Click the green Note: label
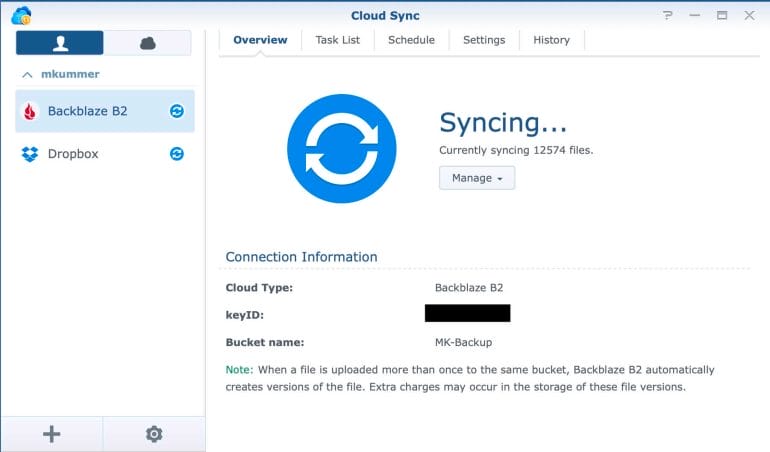This screenshot has height=452, width=770. tap(239, 370)
